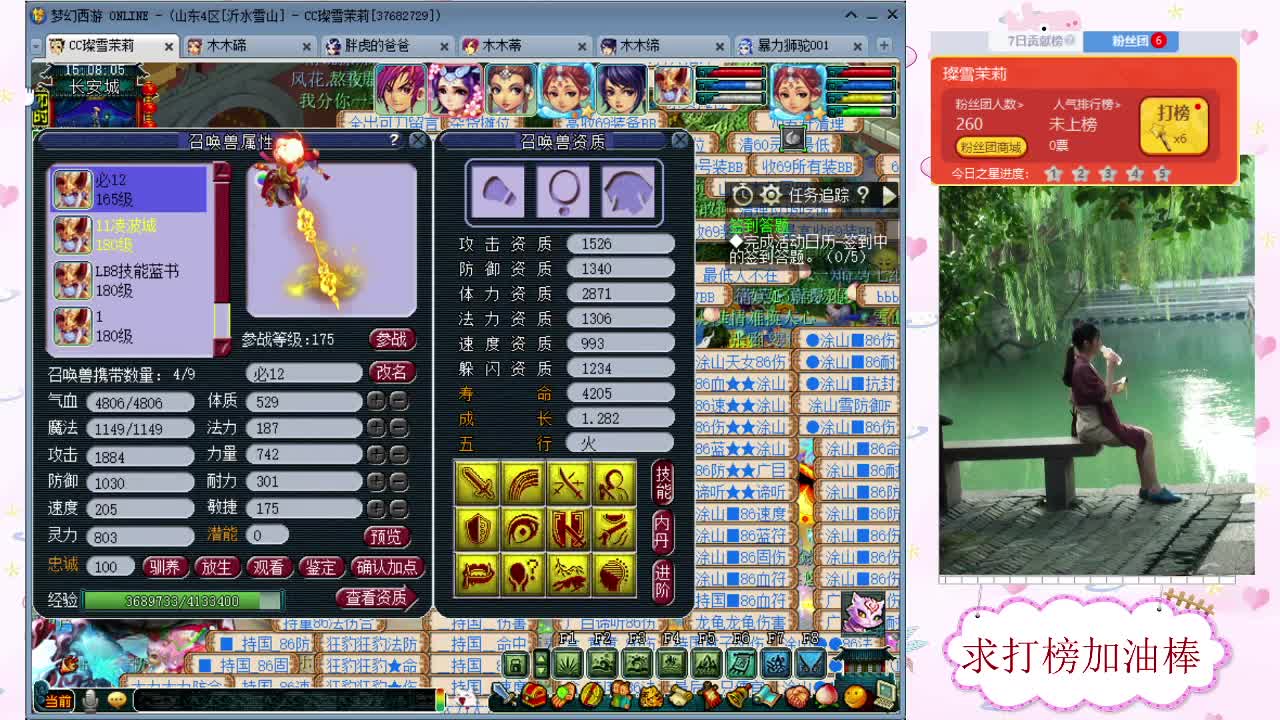Switch to the 胖虎的爸爸 tab

point(386,46)
